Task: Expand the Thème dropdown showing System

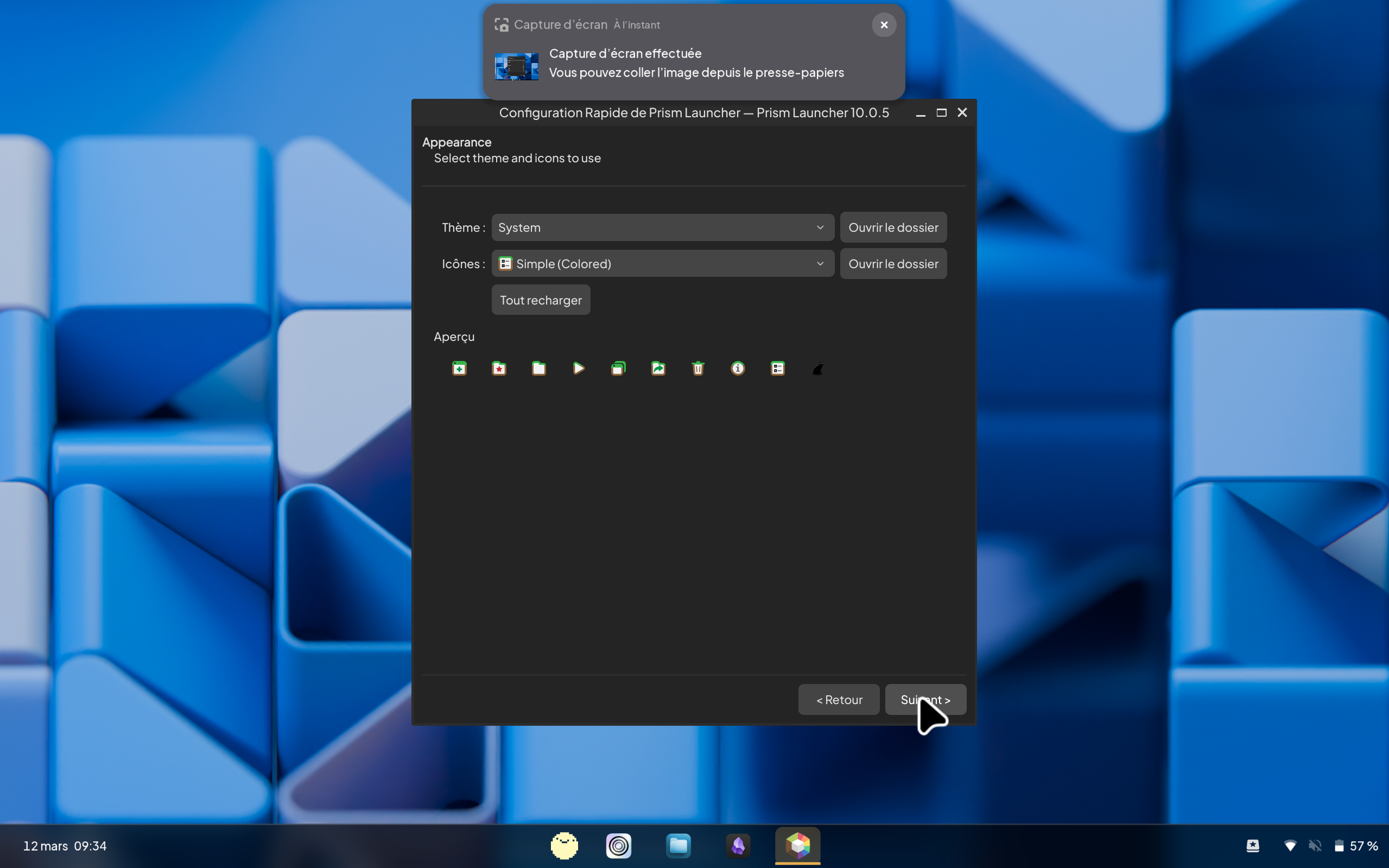Action: tap(663, 227)
